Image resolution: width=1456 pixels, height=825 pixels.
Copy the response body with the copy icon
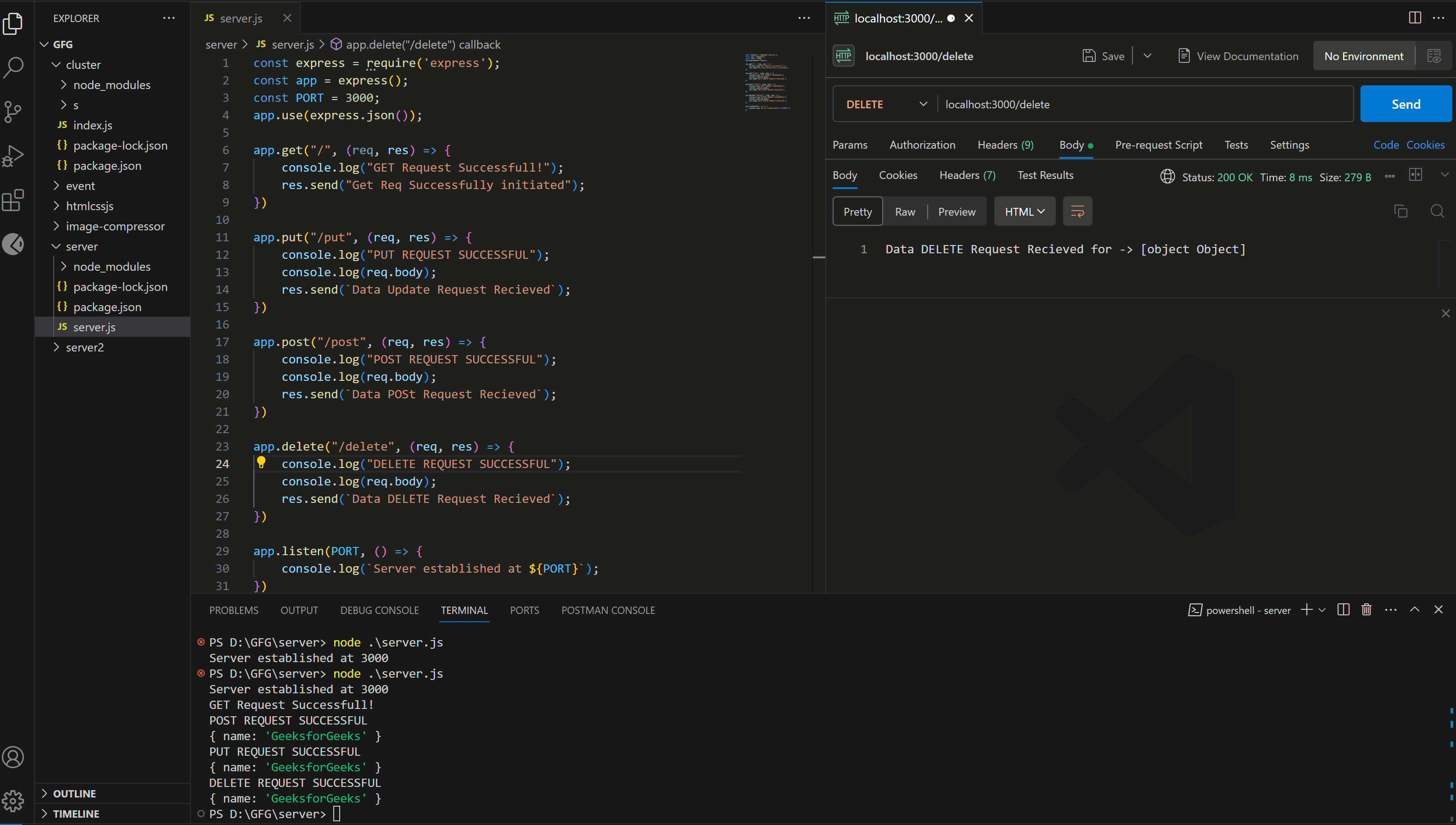click(x=1400, y=212)
